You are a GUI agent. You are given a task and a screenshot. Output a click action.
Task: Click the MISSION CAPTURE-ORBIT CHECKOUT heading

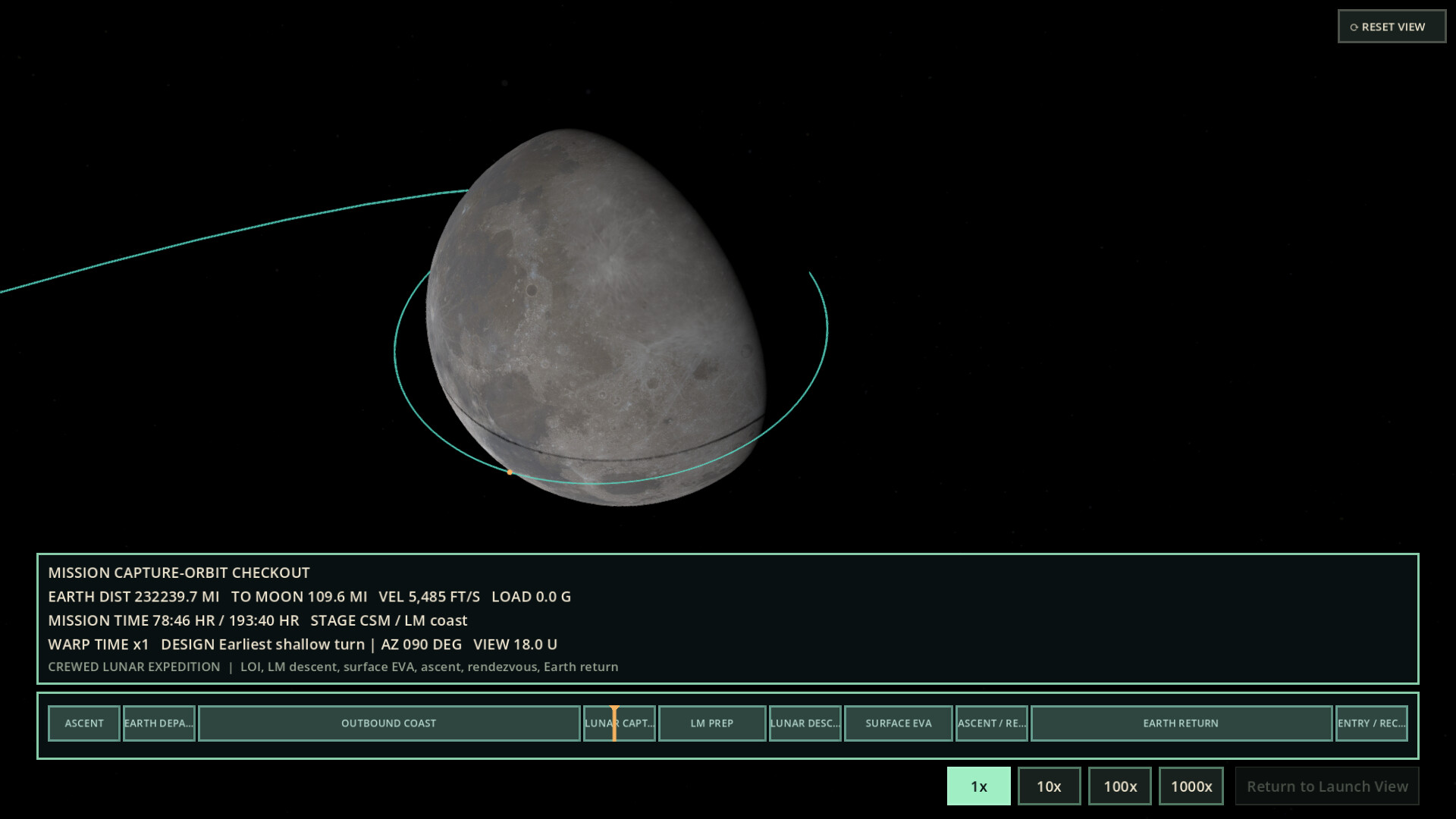pos(179,573)
